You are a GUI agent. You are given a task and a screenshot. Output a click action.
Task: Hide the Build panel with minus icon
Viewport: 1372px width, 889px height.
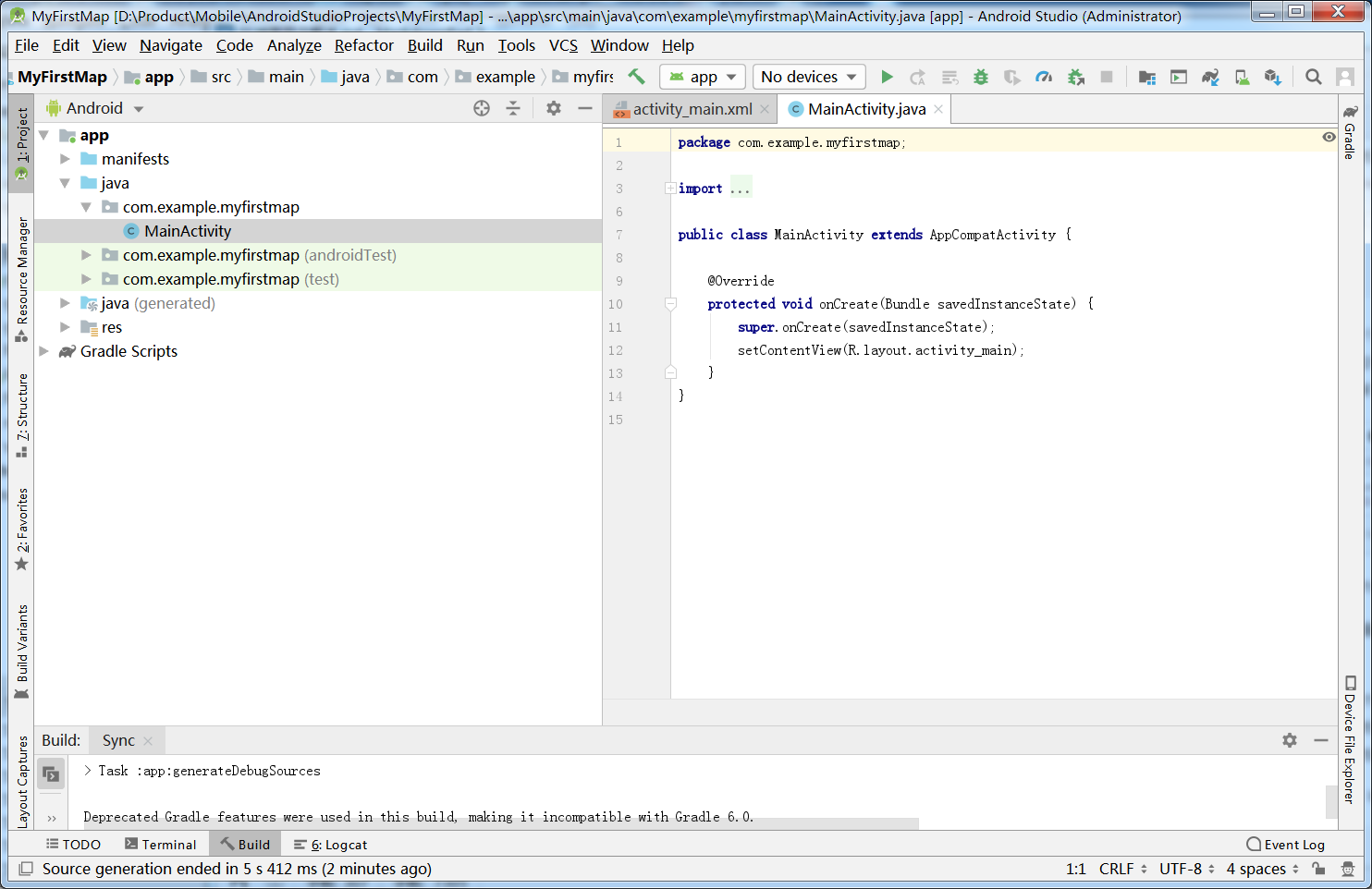(1321, 740)
